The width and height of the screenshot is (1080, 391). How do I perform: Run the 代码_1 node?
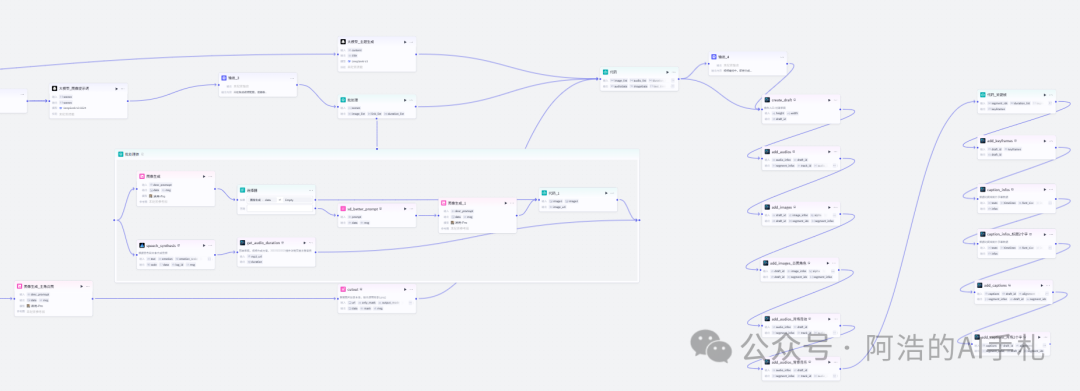tap(606, 193)
